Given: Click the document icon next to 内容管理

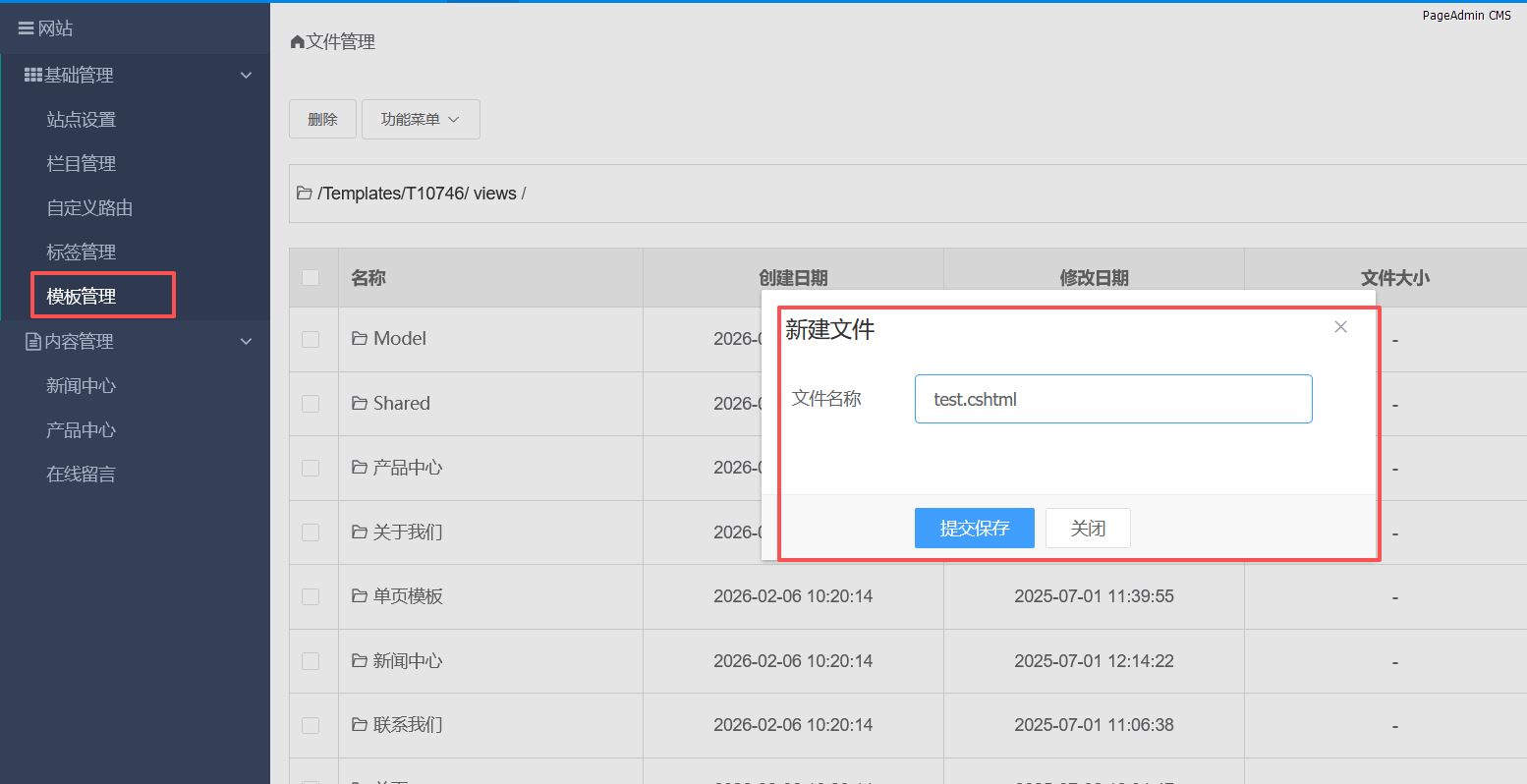Looking at the screenshot, I should click(x=32, y=342).
